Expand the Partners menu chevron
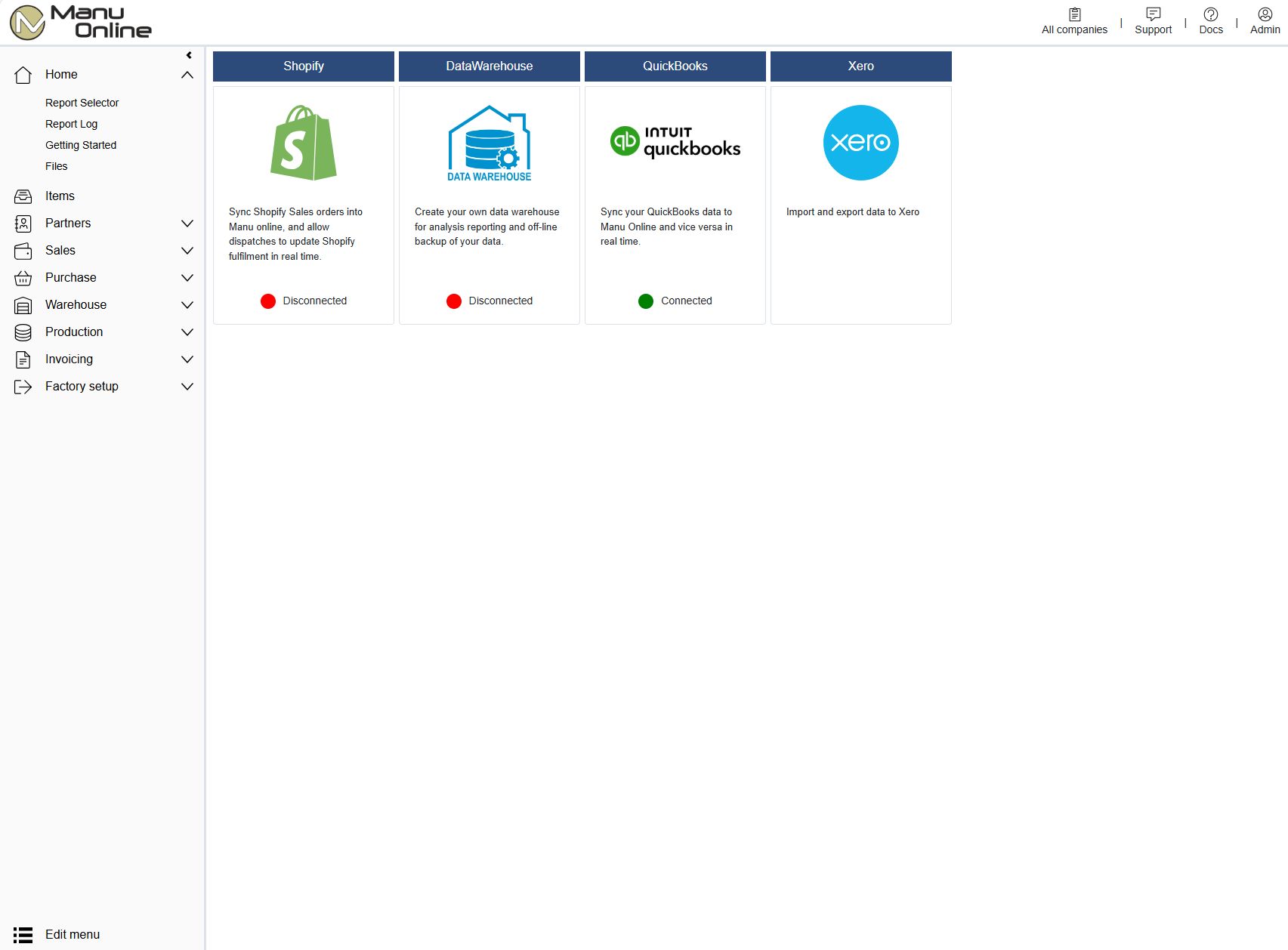1288x950 pixels. point(187,224)
